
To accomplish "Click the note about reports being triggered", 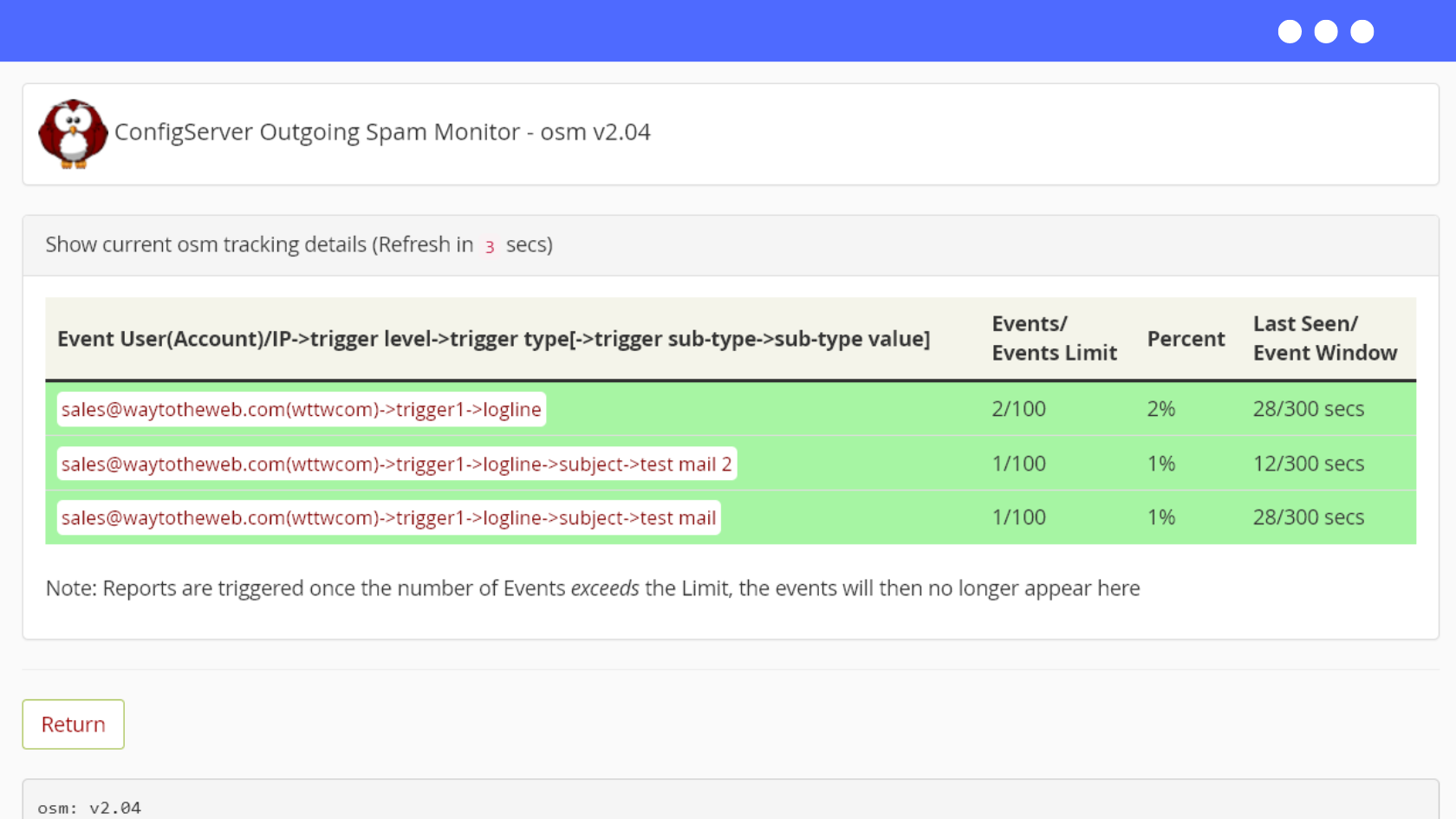I will pyautogui.click(x=593, y=588).
